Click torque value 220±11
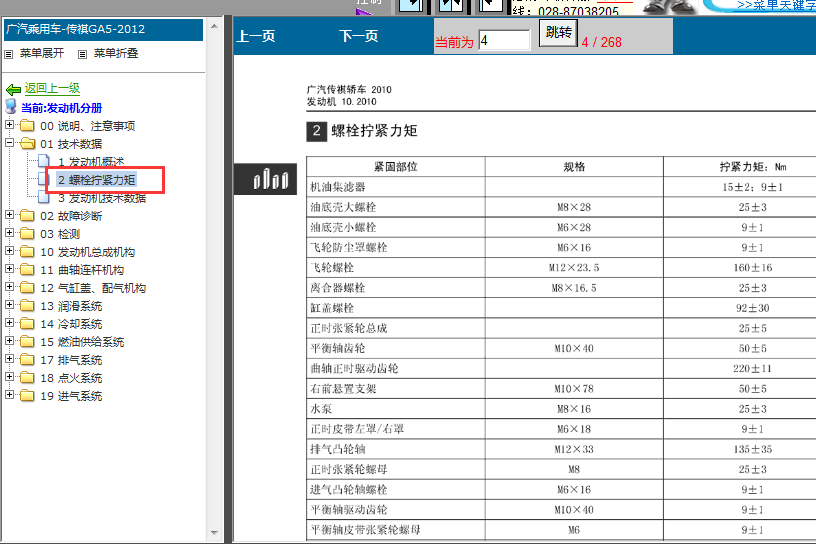The image size is (816, 544). (x=753, y=369)
